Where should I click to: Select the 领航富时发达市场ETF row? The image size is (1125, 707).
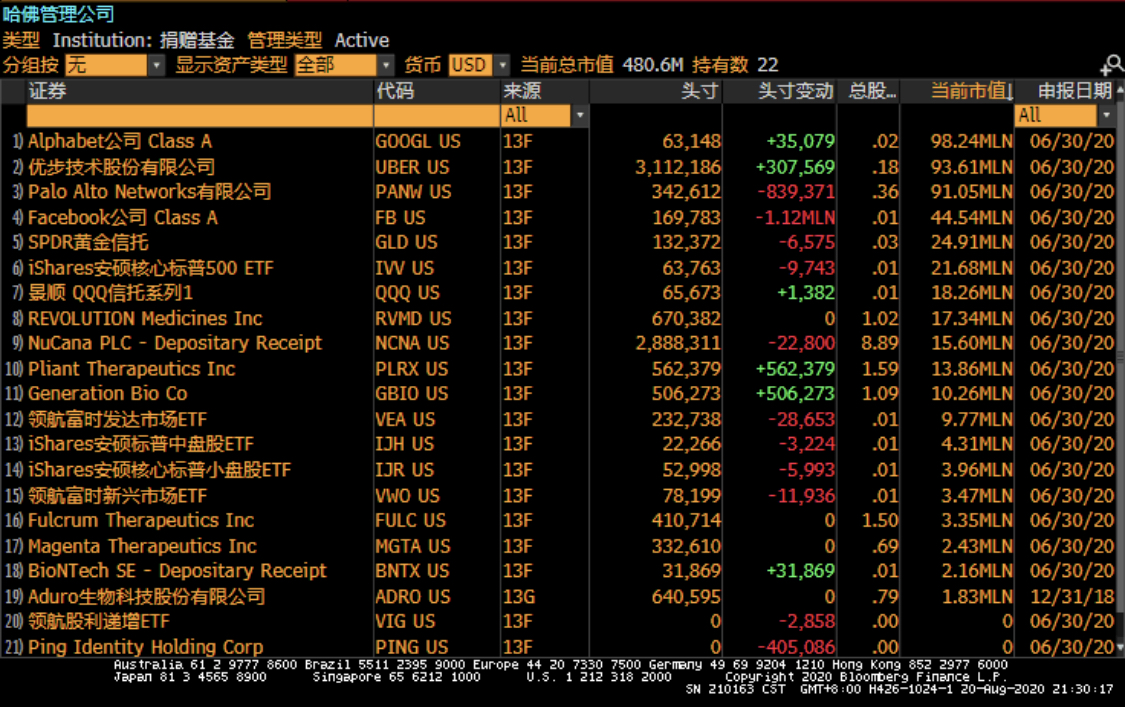[560, 419]
